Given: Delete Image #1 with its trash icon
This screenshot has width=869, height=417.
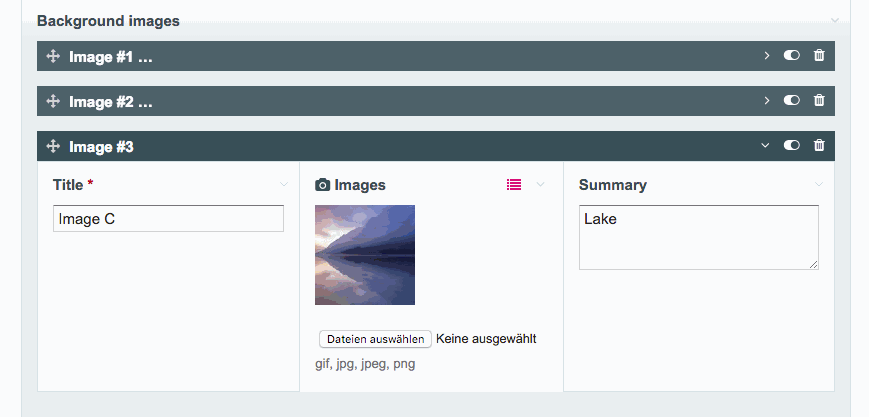Looking at the screenshot, I should [x=819, y=55].
